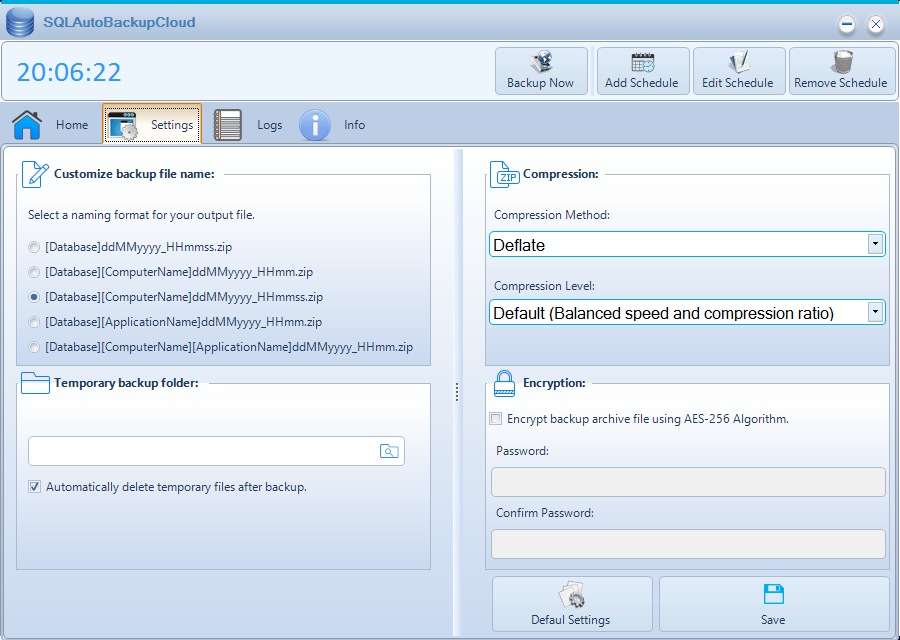Click the Backup Now button
Image resolution: width=900 pixels, height=640 pixels.
coord(541,71)
